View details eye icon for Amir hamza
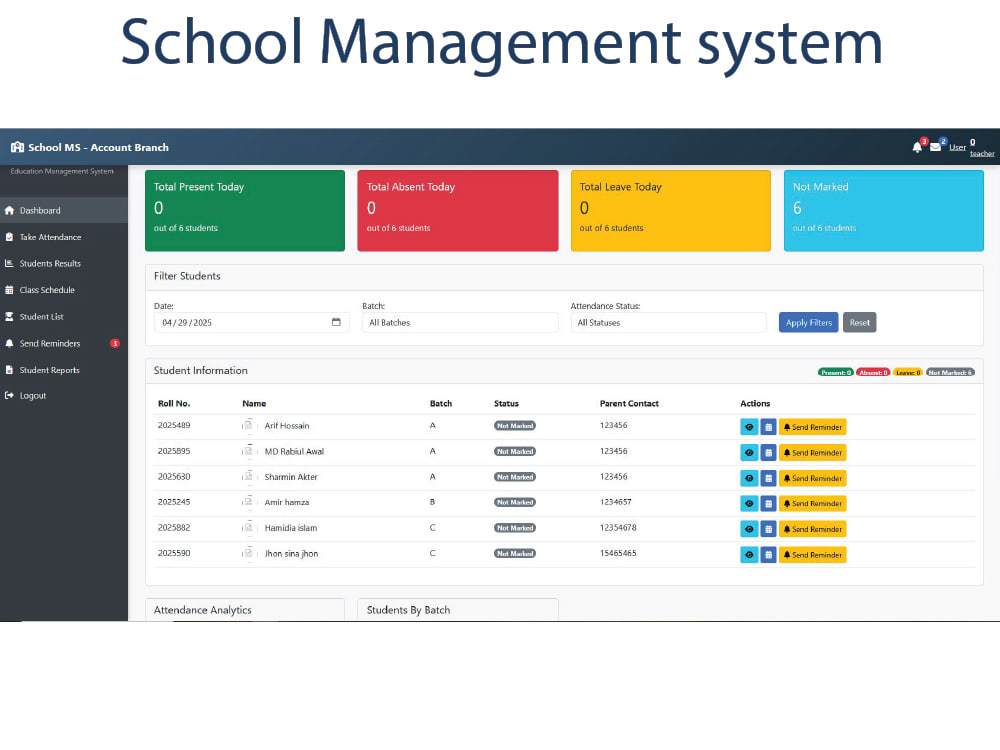 pos(749,504)
